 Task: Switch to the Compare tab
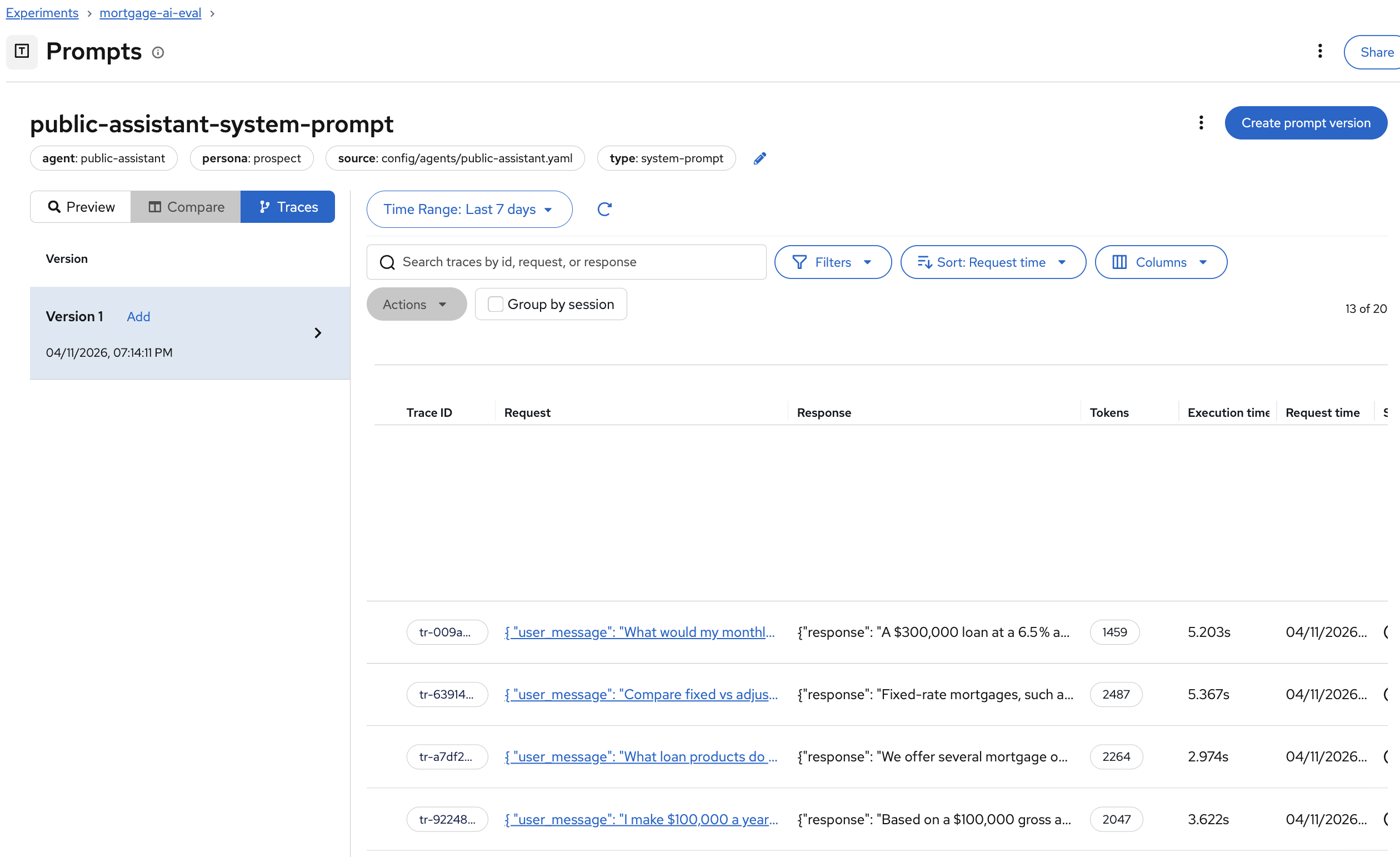coord(186,207)
